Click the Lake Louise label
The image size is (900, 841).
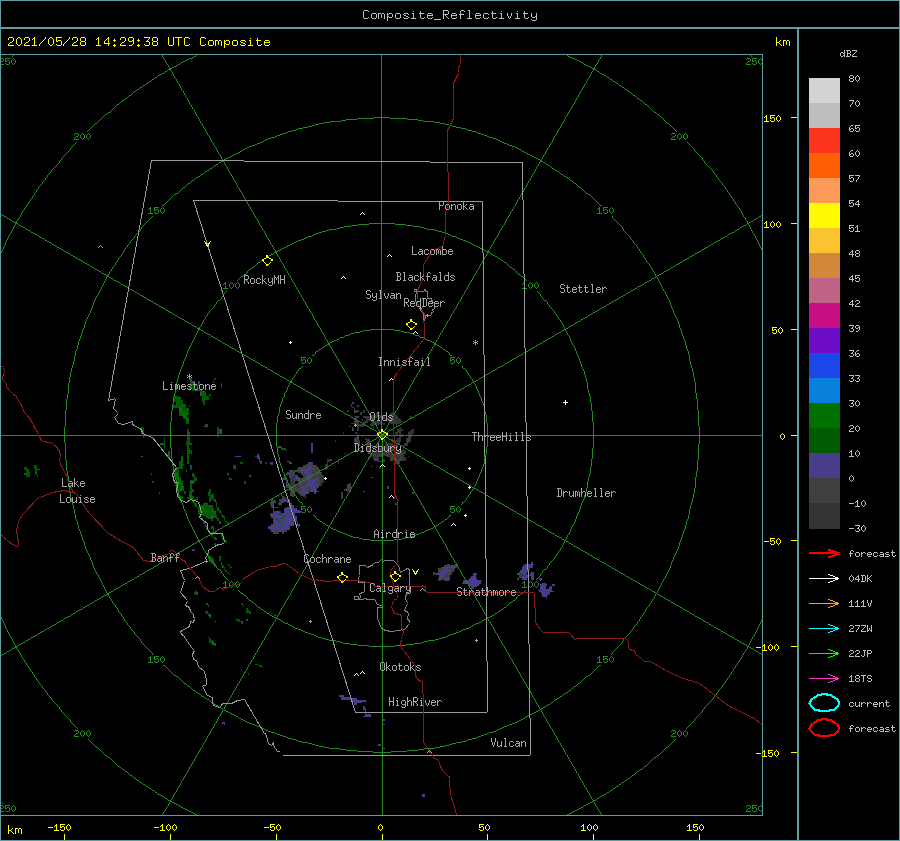[x=77, y=491]
